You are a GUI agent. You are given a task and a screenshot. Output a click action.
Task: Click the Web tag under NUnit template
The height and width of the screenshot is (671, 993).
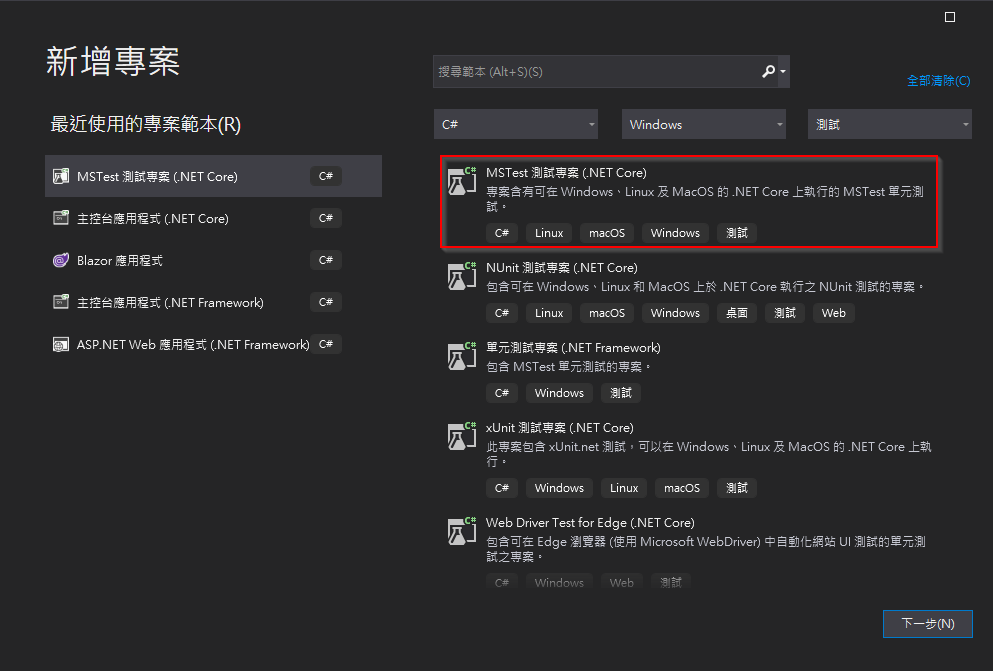coord(833,313)
